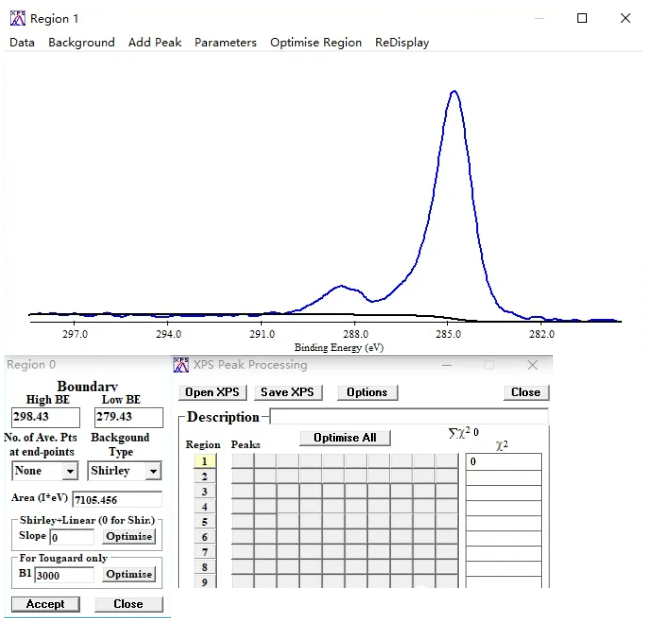Click the XPS Peak Processing window icon
The width and height of the screenshot is (645, 624).
[181, 365]
